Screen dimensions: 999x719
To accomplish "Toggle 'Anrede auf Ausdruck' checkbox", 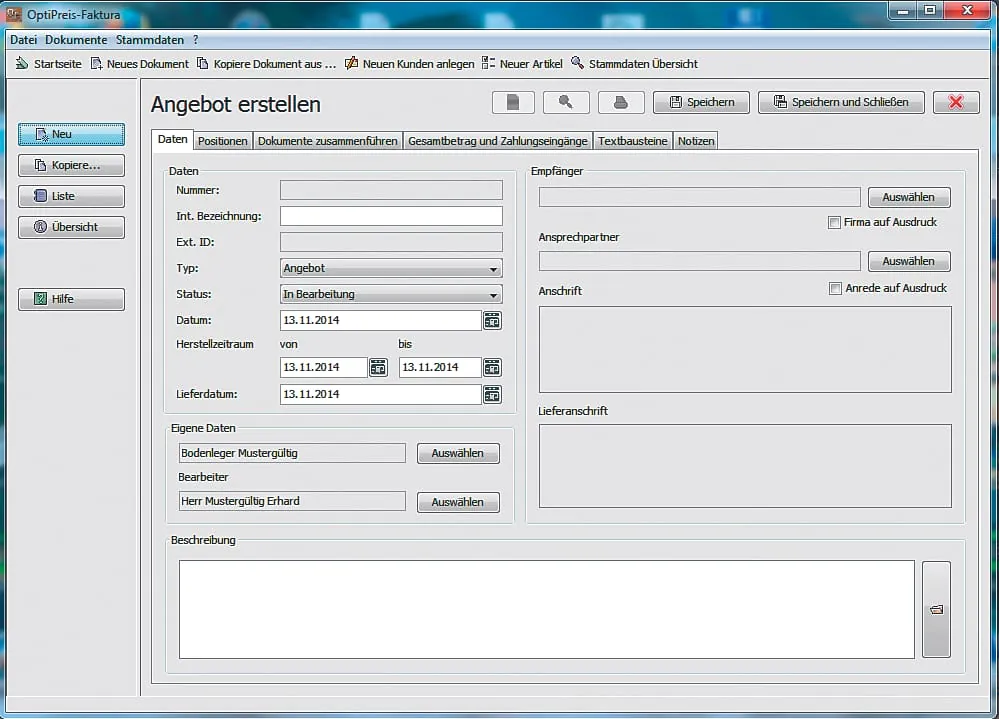I will click(835, 289).
